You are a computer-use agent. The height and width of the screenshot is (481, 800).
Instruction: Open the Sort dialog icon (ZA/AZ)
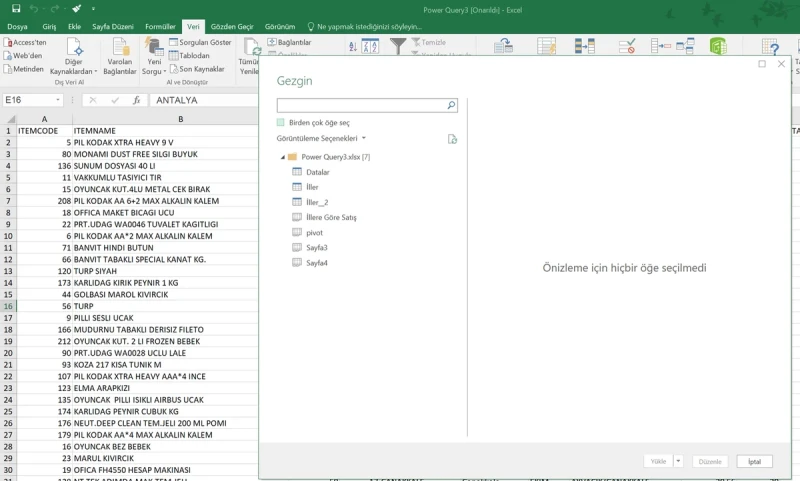(x=370, y=46)
